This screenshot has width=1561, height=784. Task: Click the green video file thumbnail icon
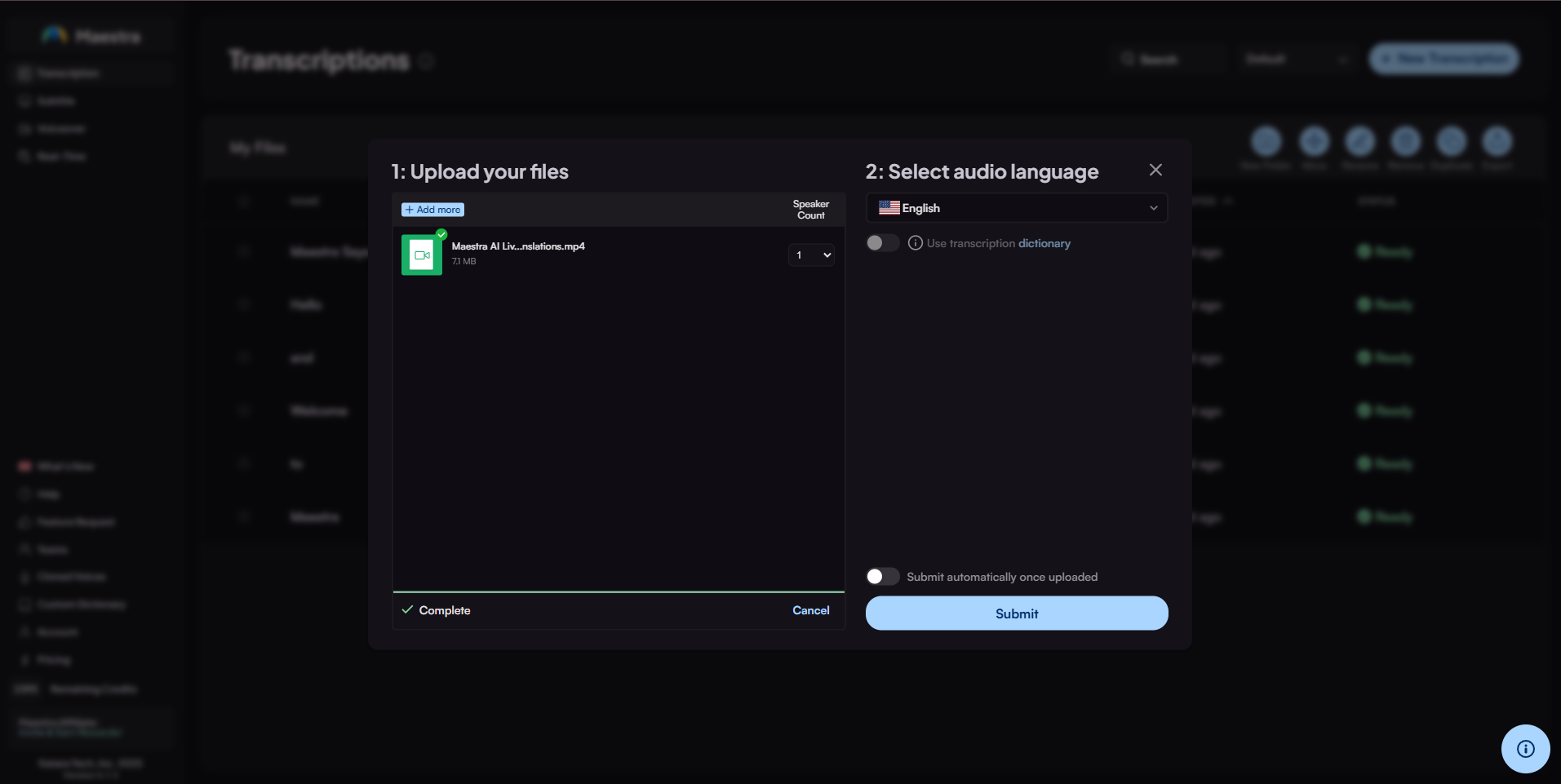tap(421, 255)
